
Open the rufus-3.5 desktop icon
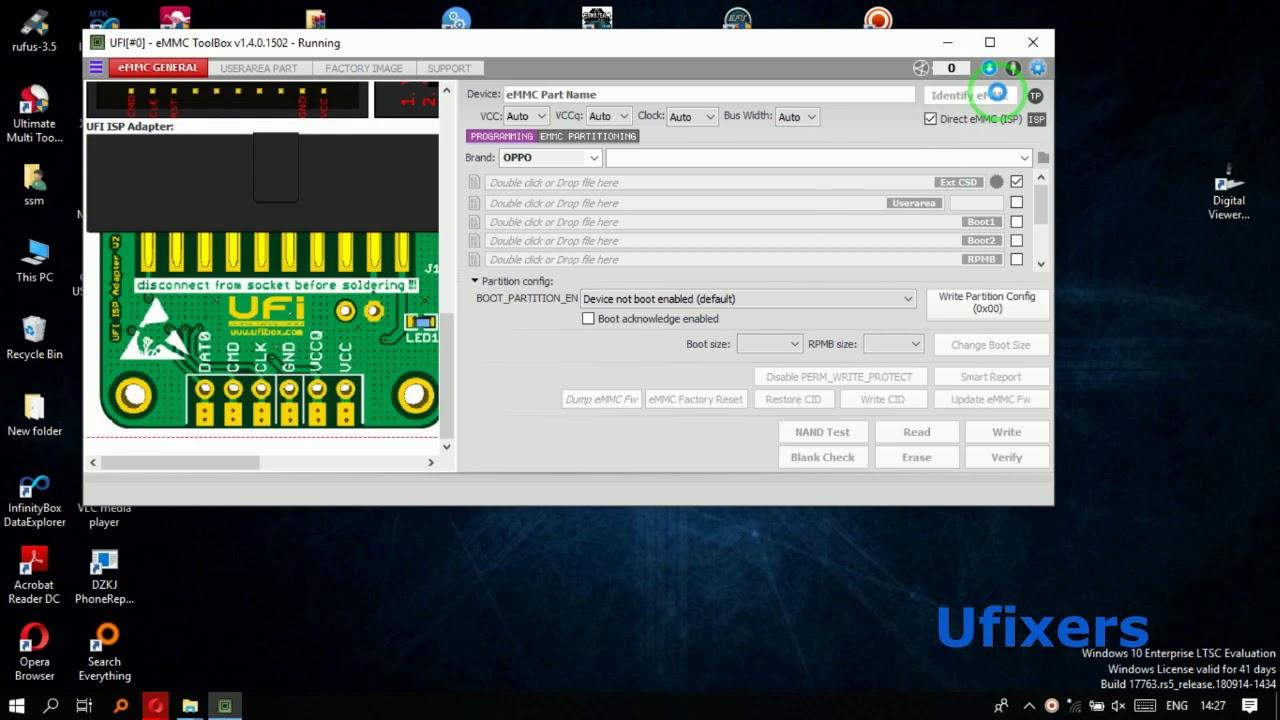pyautogui.click(x=34, y=31)
